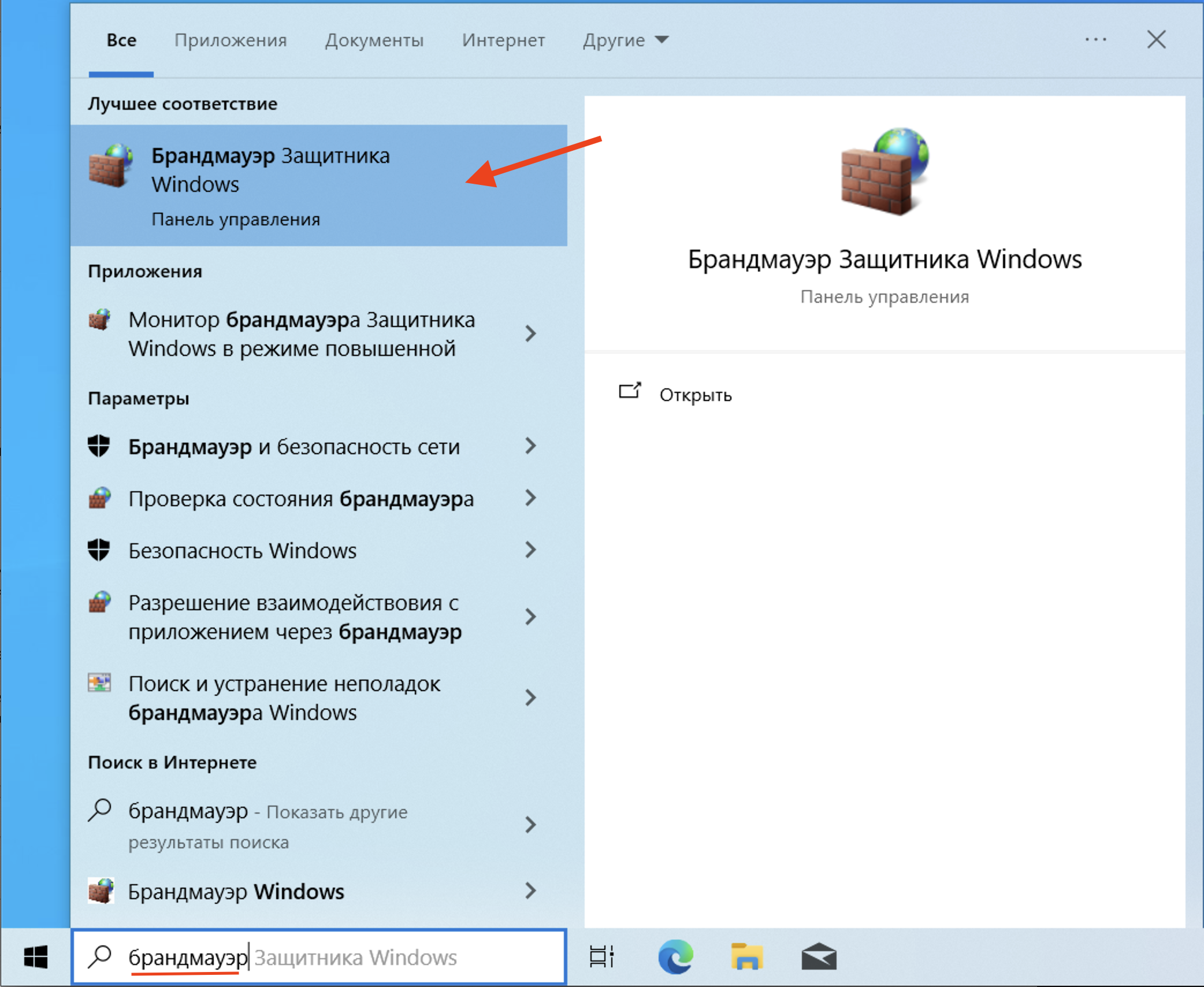Expand Безопасность Windows chevron
This screenshot has height=987, width=1204.
point(530,550)
